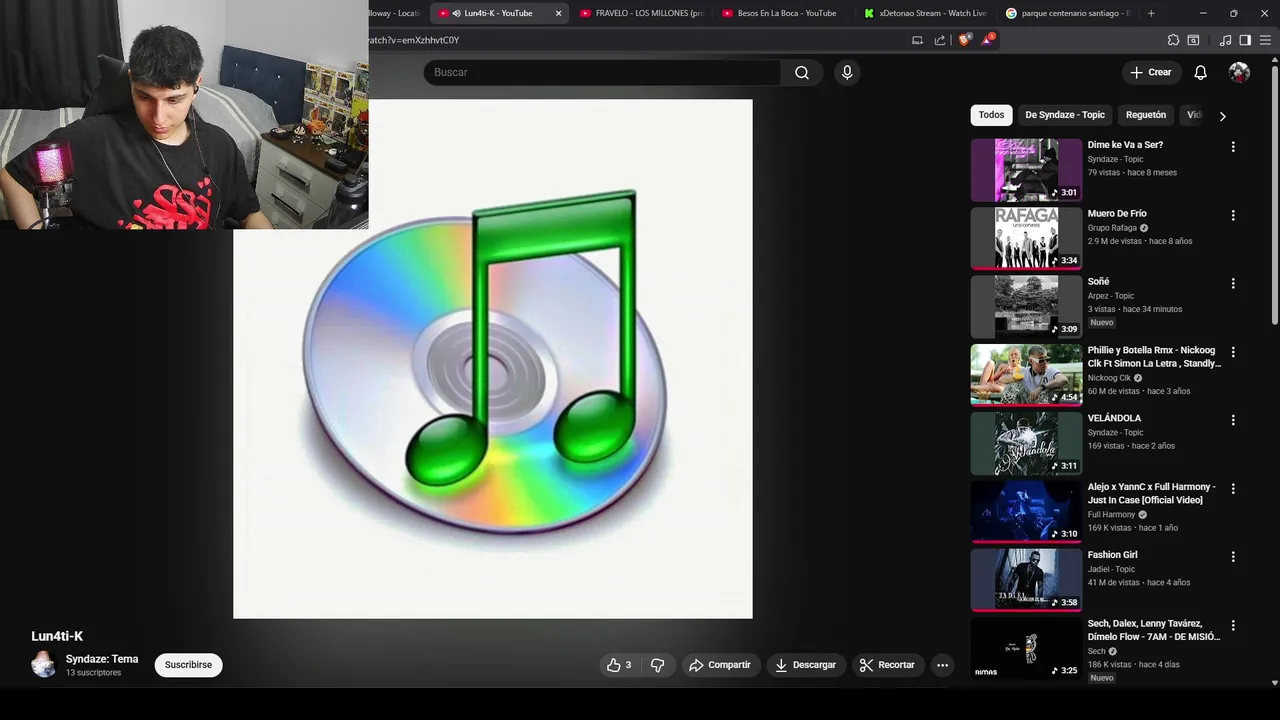Screen dimensions: 1280x720
Task: Select the 'Reguetón' filter chip
Action: 1146,115
